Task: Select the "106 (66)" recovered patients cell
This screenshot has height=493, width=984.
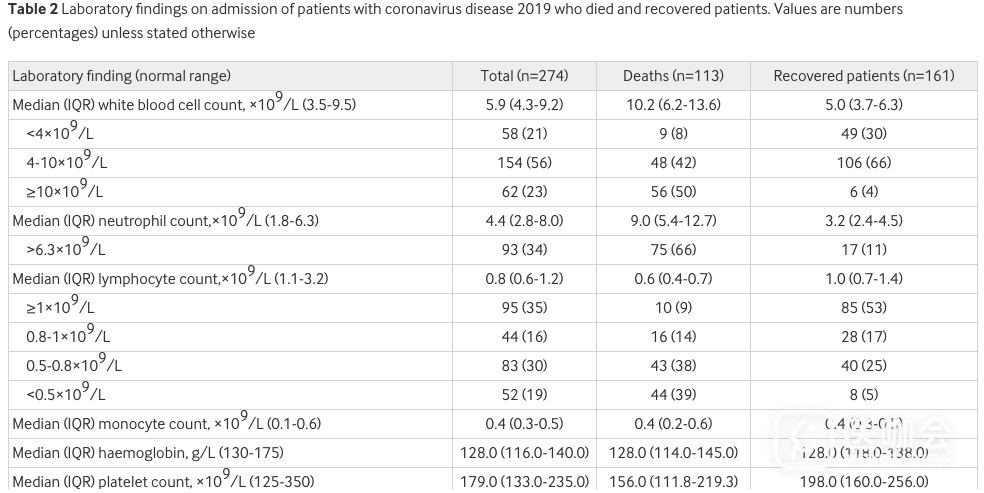Action: tap(864, 163)
